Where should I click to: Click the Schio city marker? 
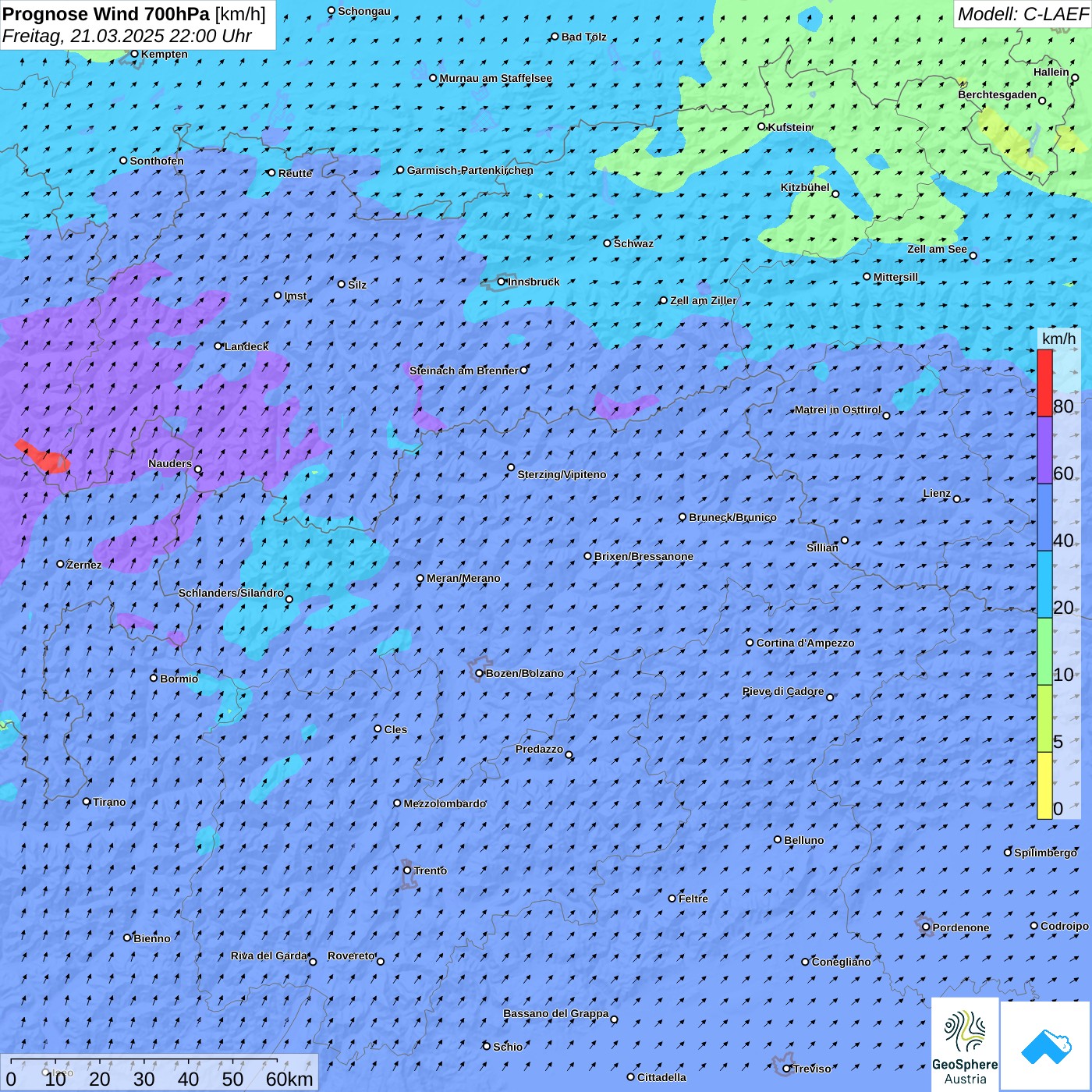point(487,1047)
